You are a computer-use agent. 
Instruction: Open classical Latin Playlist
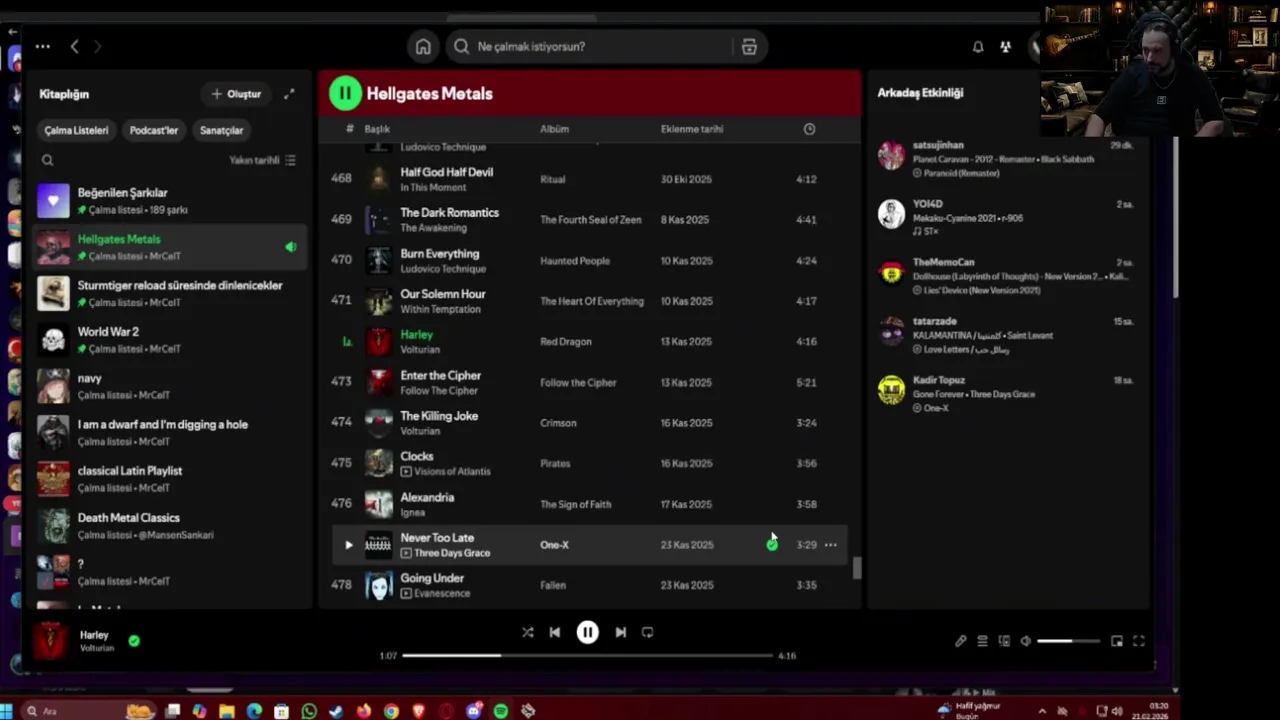tap(170, 479)
